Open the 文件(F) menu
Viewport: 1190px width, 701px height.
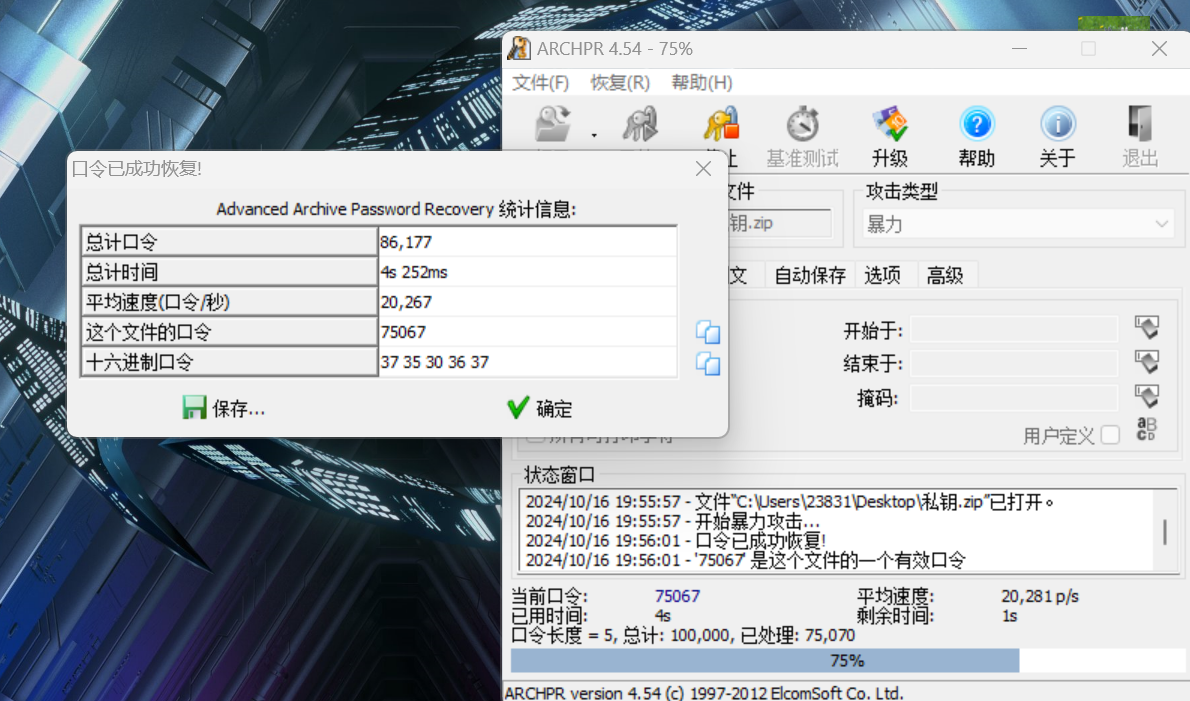[x=540, y=82]
